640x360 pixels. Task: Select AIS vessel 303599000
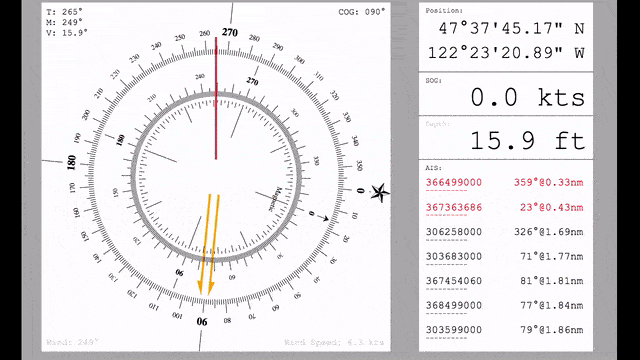point(504,330)
